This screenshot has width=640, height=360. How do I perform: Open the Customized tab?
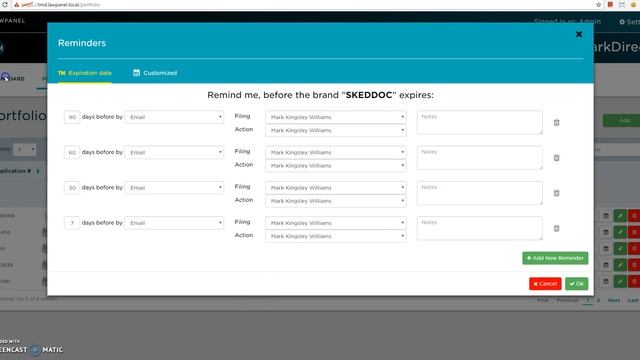pos(155,73)
